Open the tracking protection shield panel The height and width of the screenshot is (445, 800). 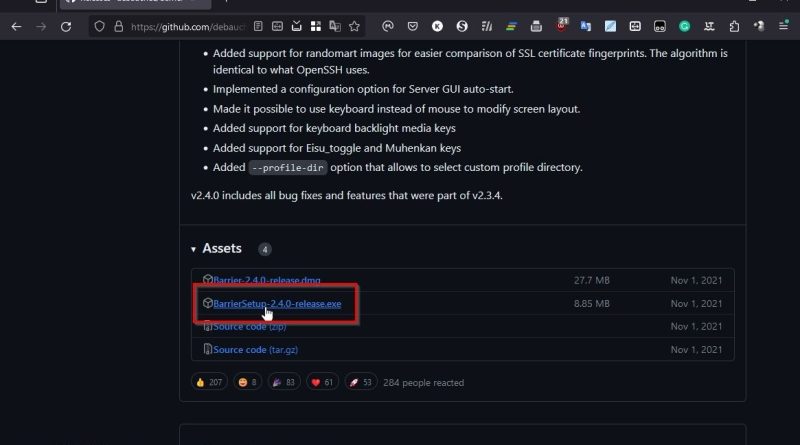coord(99,27)
